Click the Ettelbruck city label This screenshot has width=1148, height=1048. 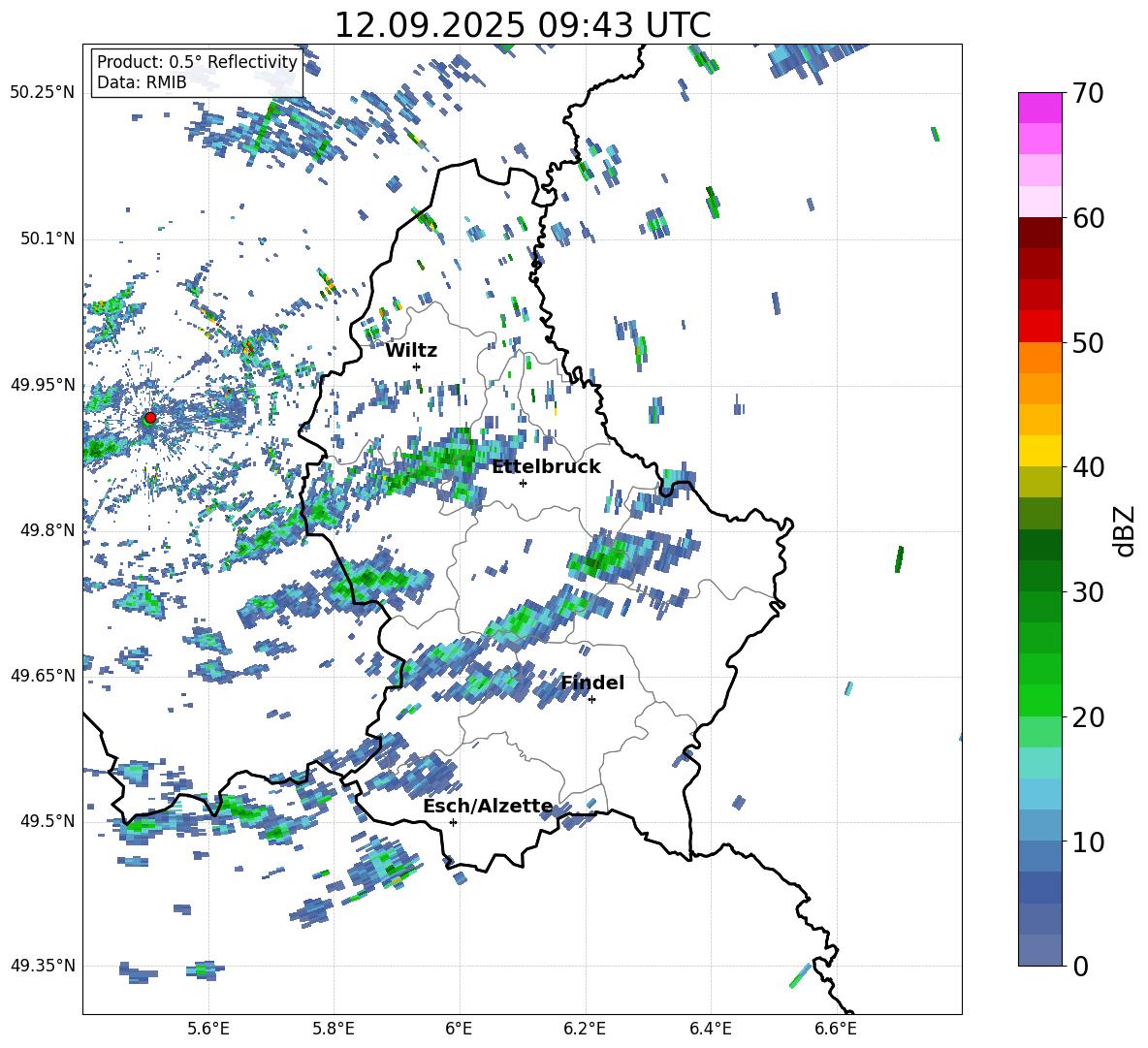[x=546, y=467]
